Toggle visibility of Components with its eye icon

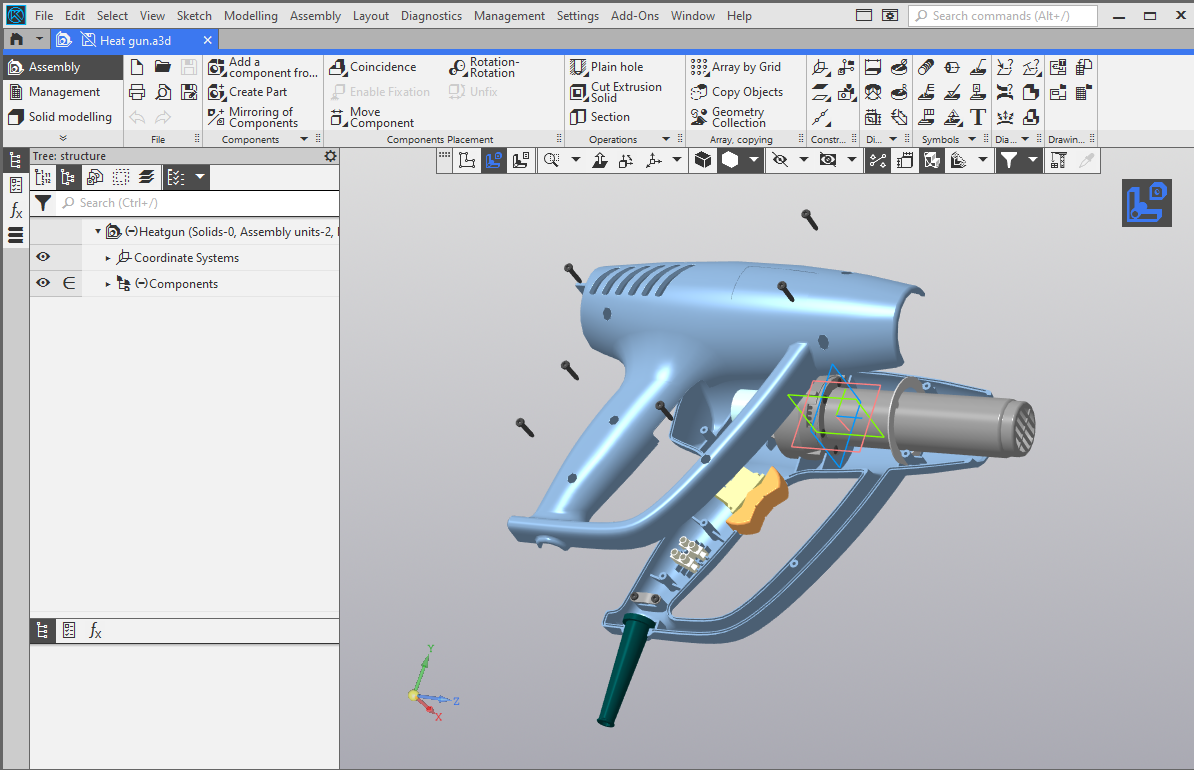coord(43,283)
